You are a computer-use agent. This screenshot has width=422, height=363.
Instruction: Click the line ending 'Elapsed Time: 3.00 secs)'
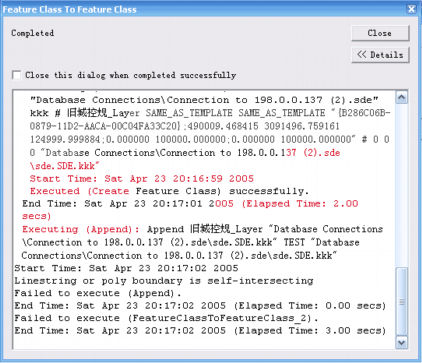point(200,331)
